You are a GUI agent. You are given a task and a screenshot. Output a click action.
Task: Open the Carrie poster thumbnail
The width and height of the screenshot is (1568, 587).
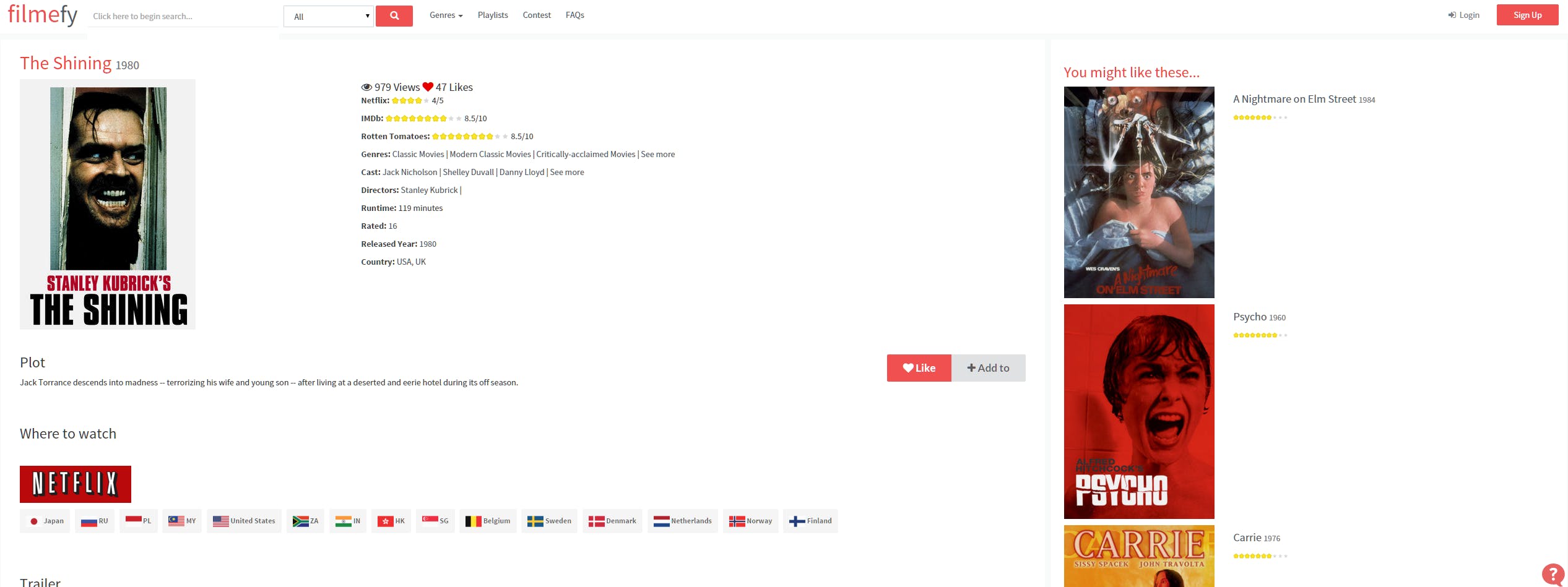(1139, 556)
